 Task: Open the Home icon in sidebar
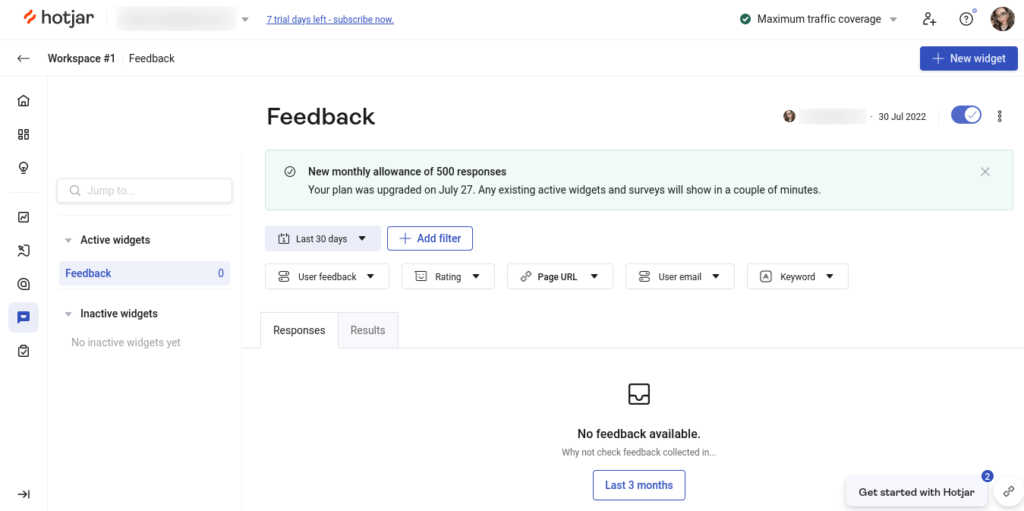[x=23, y=100]
